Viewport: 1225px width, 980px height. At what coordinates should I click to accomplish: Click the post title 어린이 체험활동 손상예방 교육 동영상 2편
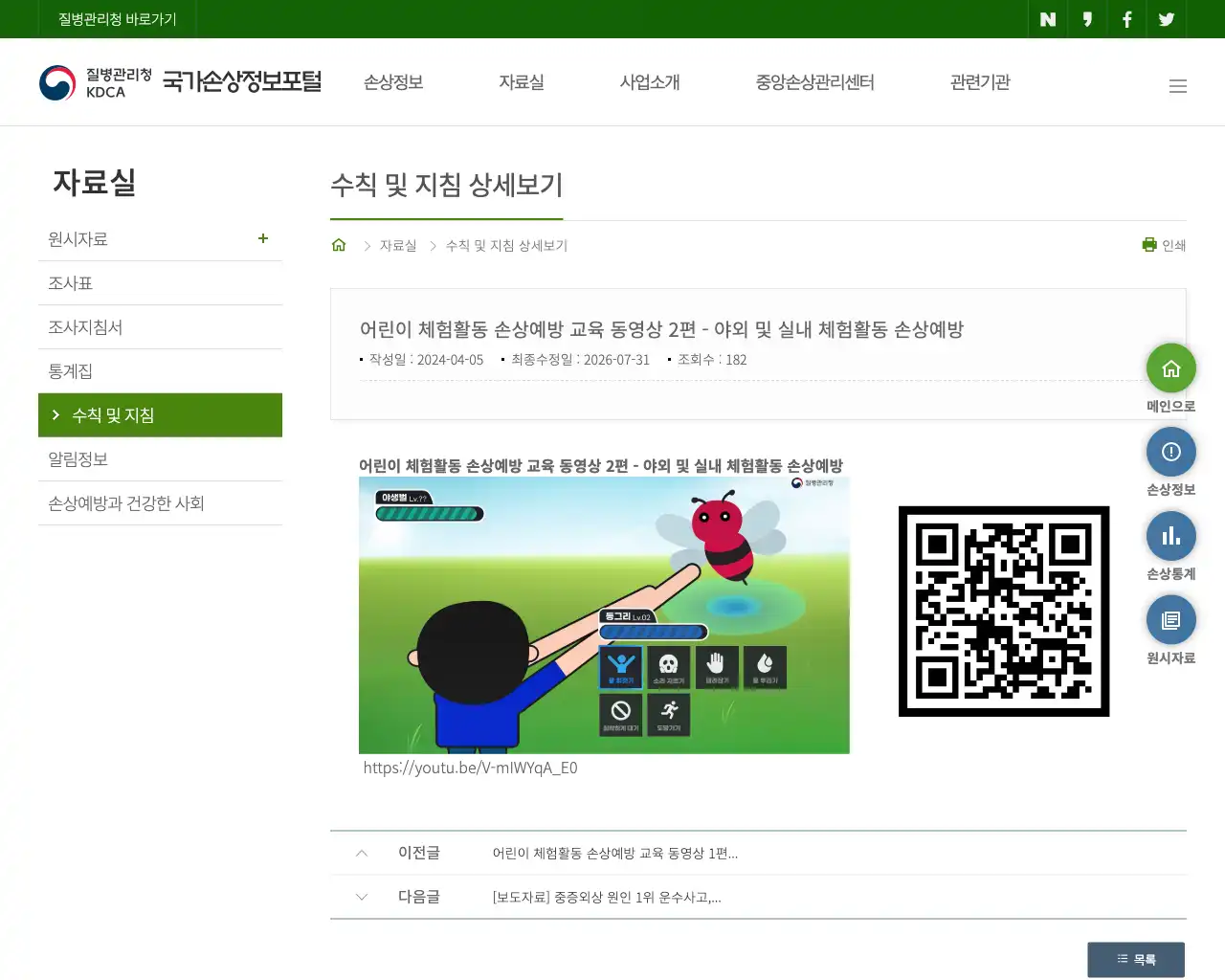661,329
